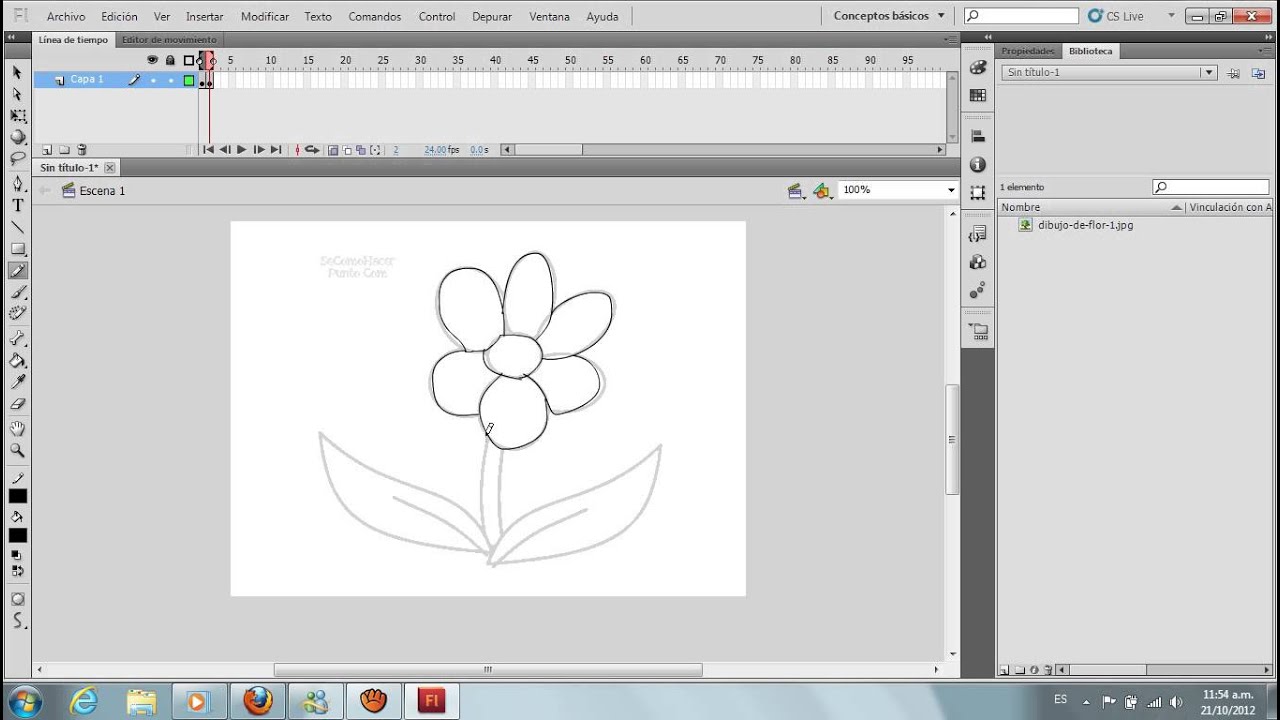Pick the Eraser tool
Viewport: 1280px width, 720px height.
click(x=17, y=404)
